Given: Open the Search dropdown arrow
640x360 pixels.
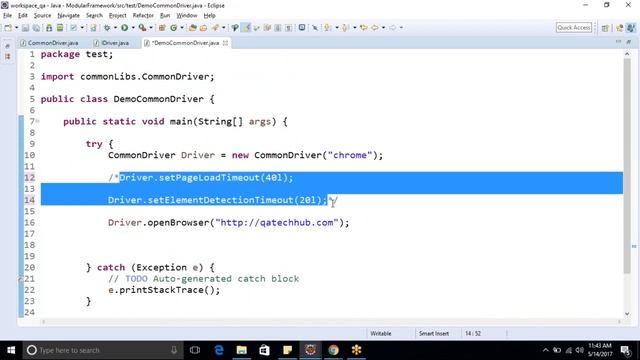Looking at the screenshot, I should pos(223,28).
